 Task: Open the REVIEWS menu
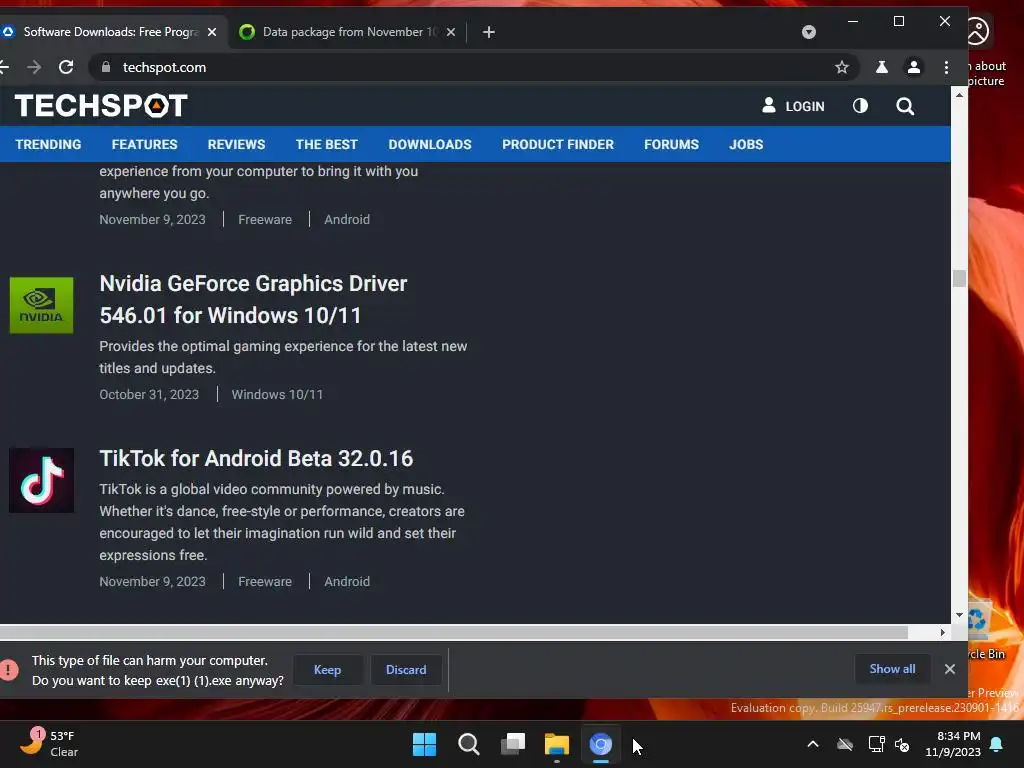236,144
